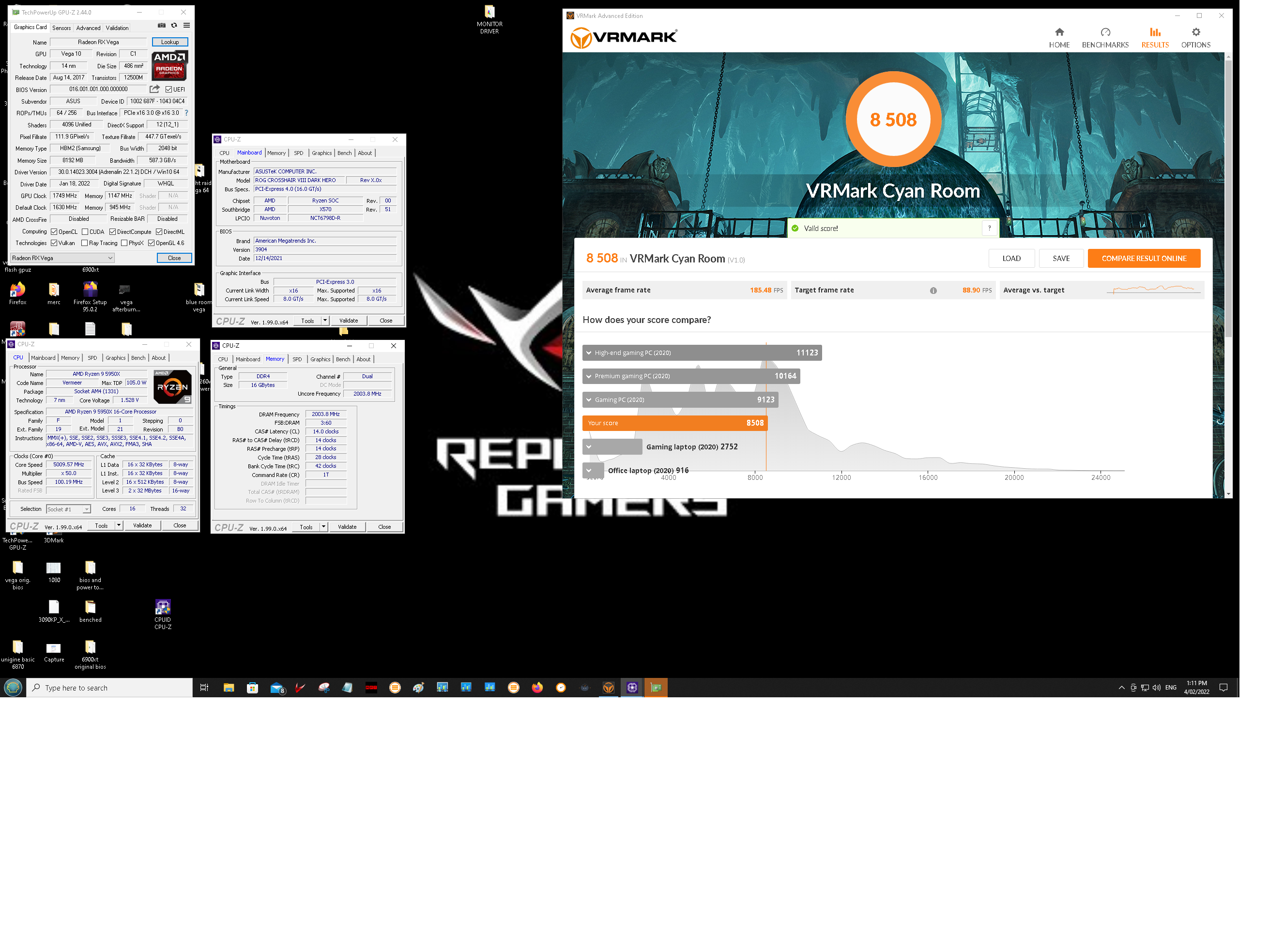
Task: Toggle UEFI checkbox in GPU-Z
Action: coord(168,90)
